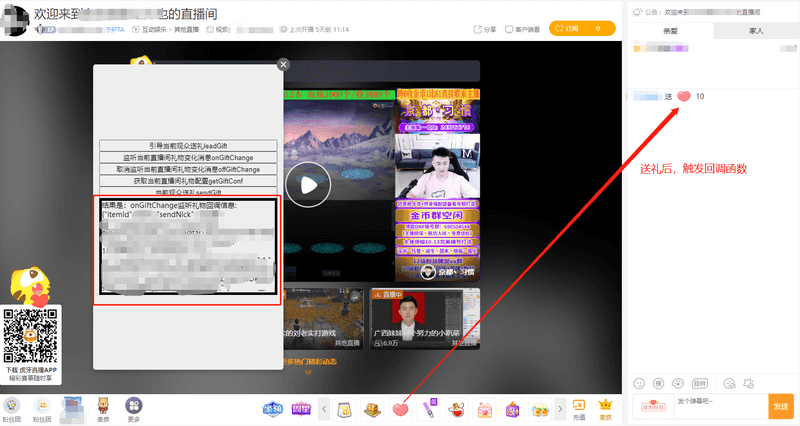Click the onGiftChange listener button
Viewport: 800px width, 426px height.
coord(188,157)
